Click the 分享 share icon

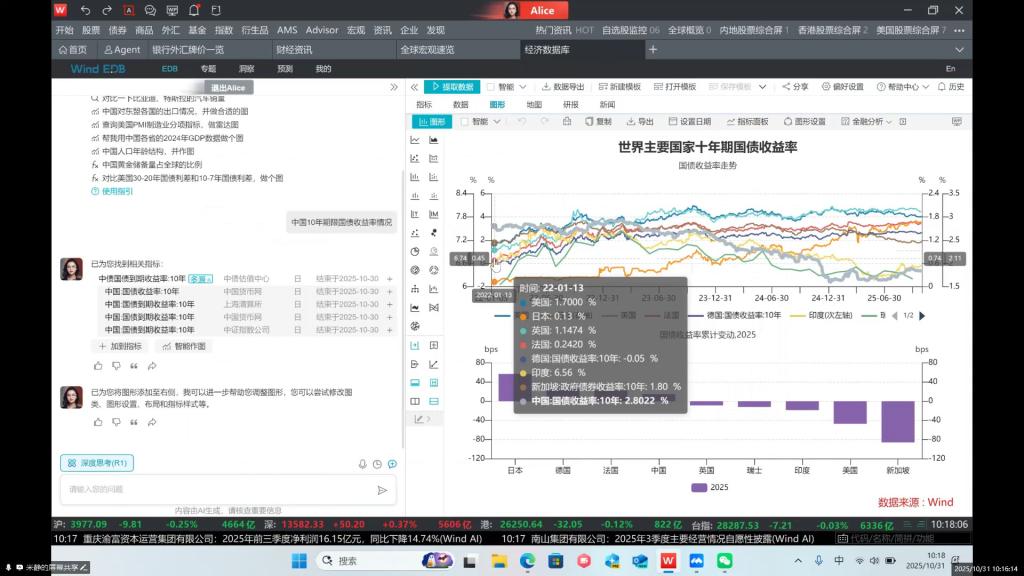(x=793, y=87)
